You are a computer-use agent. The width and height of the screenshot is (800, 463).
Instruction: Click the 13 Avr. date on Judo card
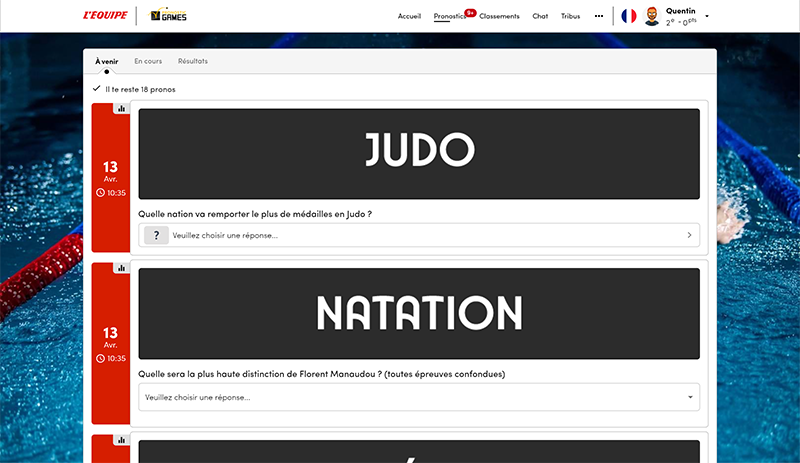click(x=110, y=172)
